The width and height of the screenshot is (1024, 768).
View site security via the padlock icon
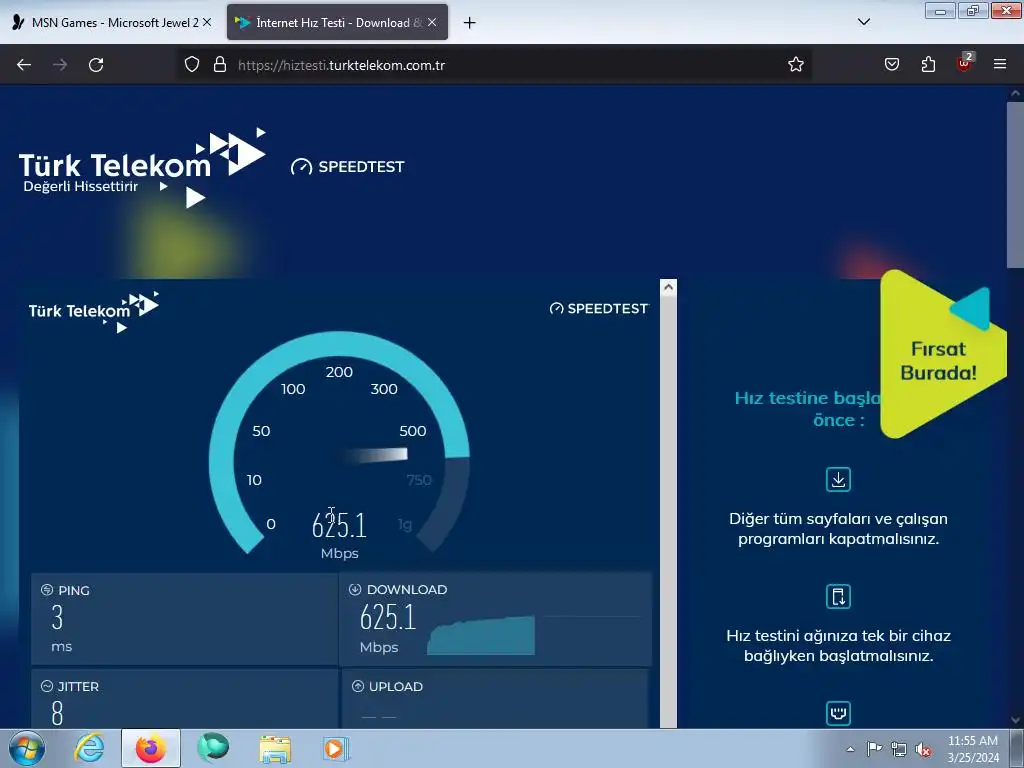click(220, 65)
